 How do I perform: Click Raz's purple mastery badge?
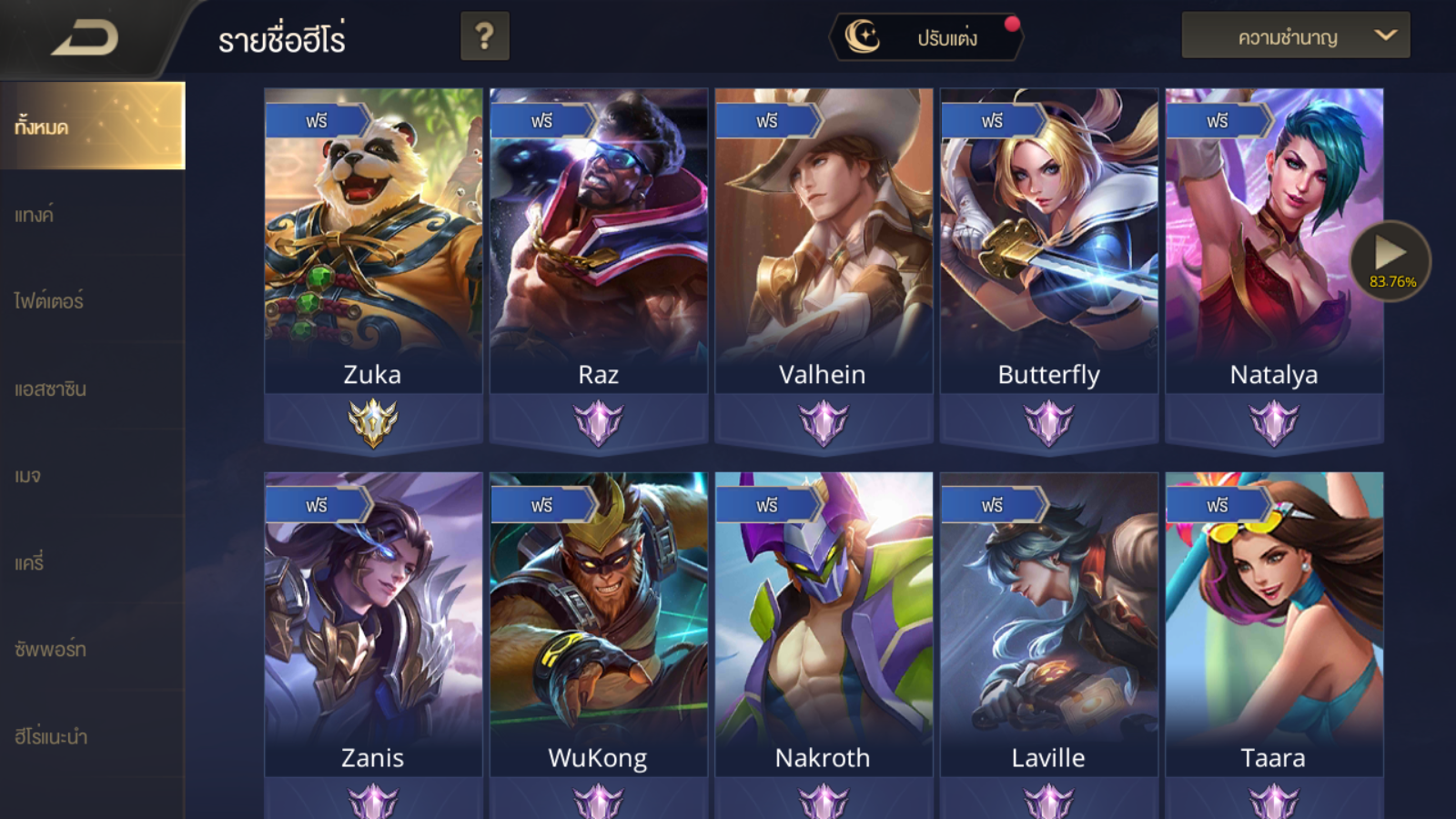[598, 423]
